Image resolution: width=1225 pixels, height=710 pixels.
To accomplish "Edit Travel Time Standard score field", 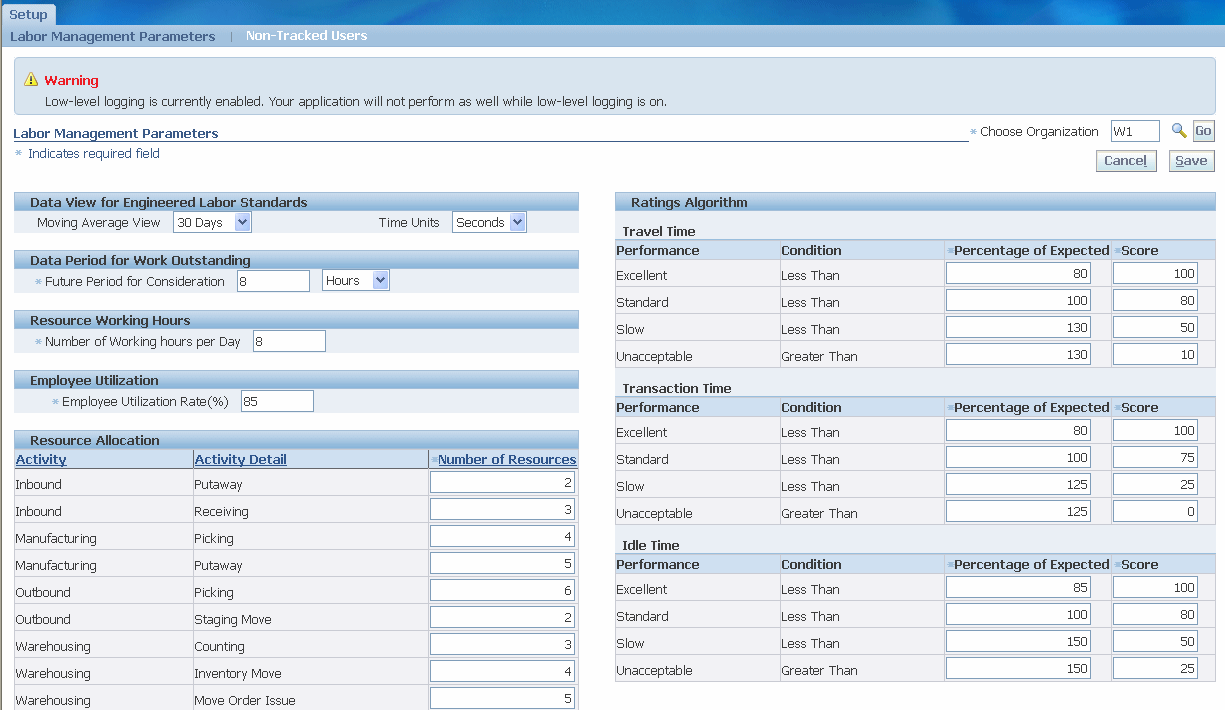I will click(x=1155, y=301).
